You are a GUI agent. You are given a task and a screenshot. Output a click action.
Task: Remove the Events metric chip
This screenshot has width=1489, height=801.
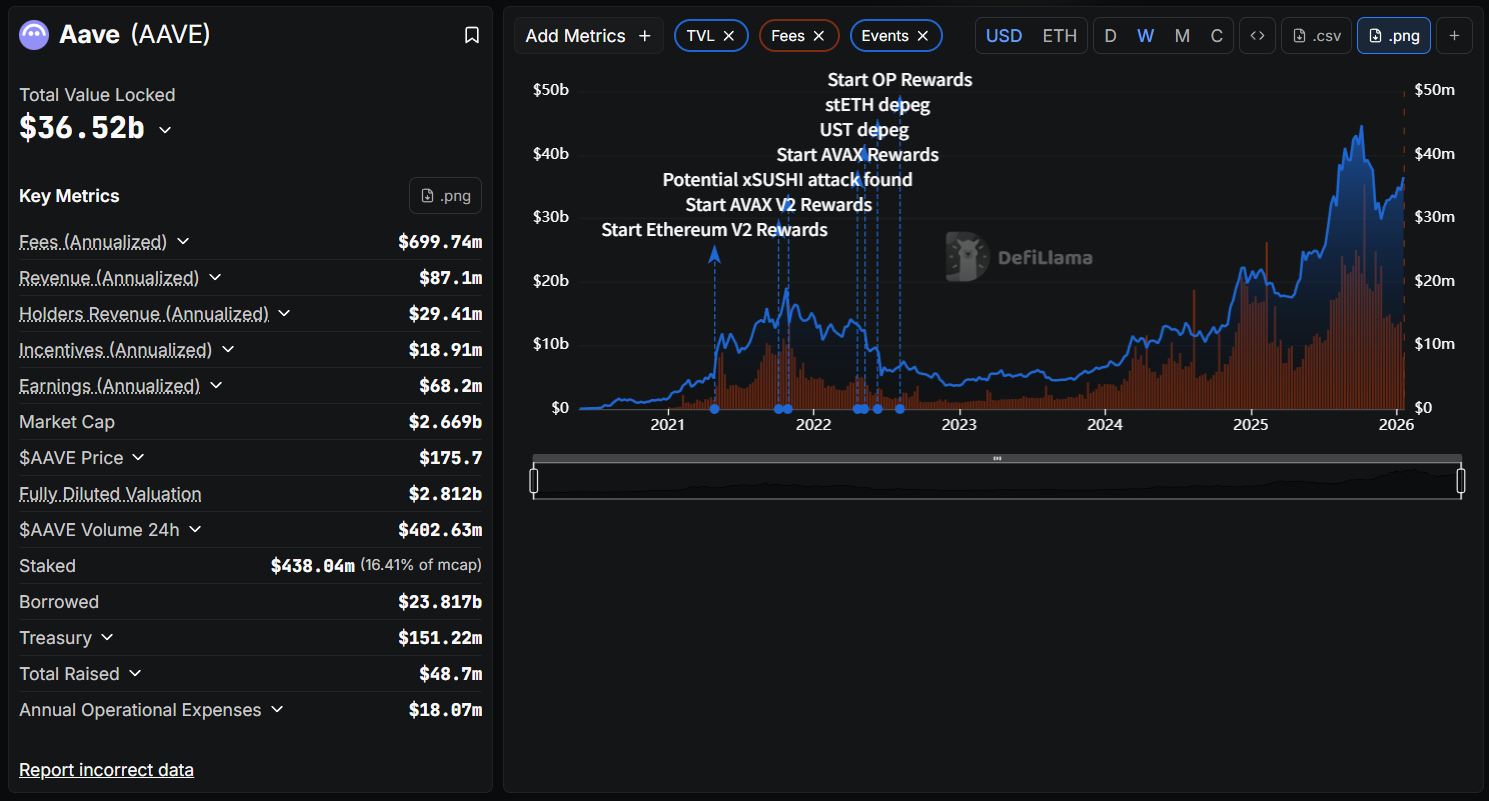(922, 36)
